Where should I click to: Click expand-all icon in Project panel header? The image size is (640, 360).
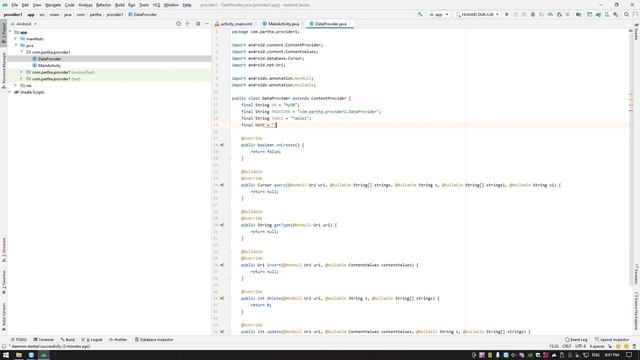187,24
